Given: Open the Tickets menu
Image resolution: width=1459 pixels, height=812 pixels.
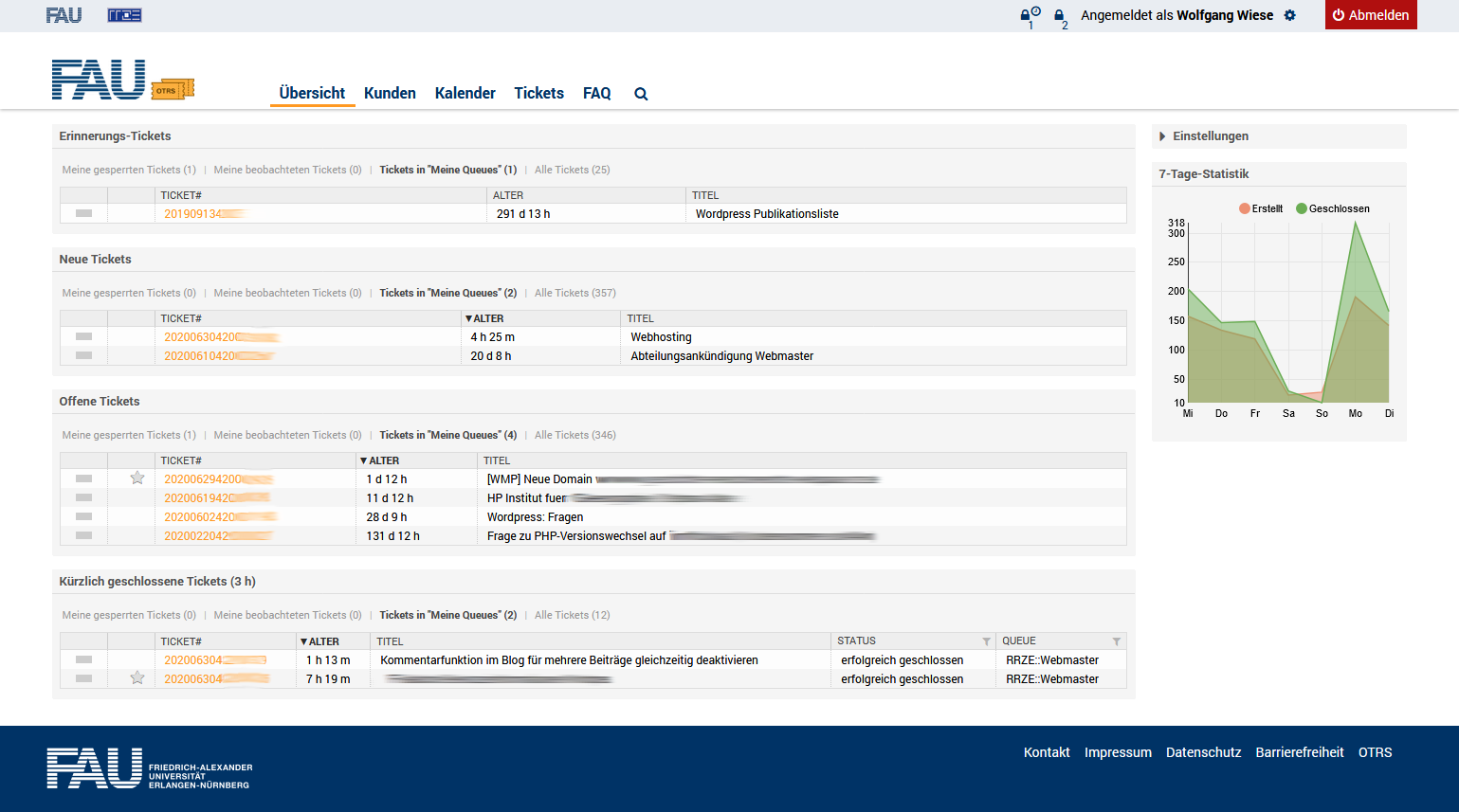Looking at the screenshot, I should [x=538, y=93].
